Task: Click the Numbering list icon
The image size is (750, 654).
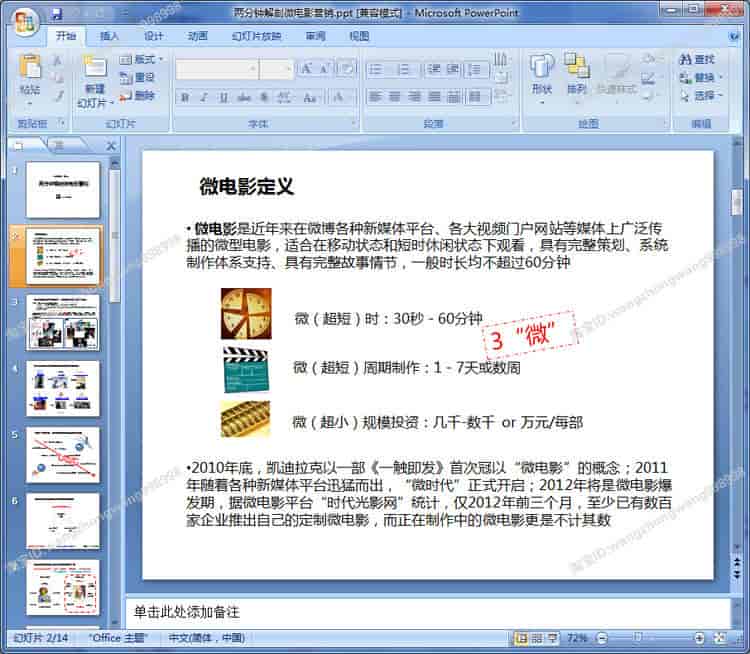Action: click(x=405, y=70)
